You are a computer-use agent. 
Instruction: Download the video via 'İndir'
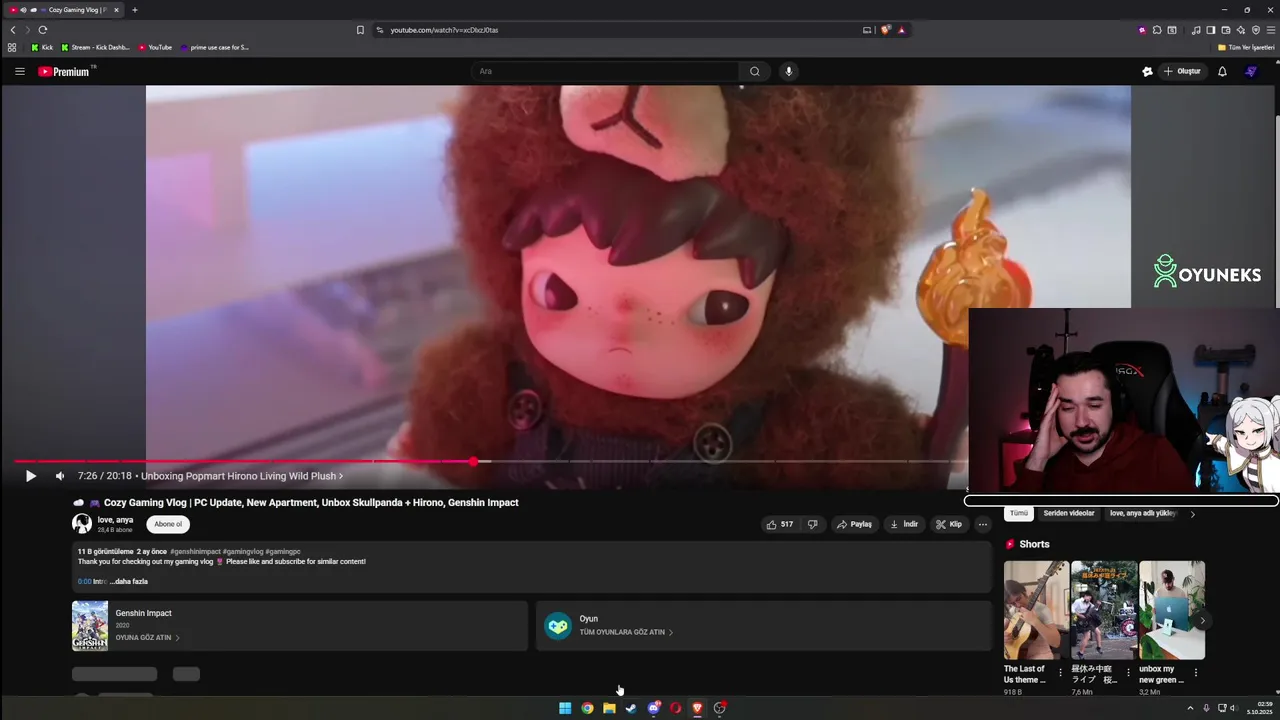tap(904, 524)
